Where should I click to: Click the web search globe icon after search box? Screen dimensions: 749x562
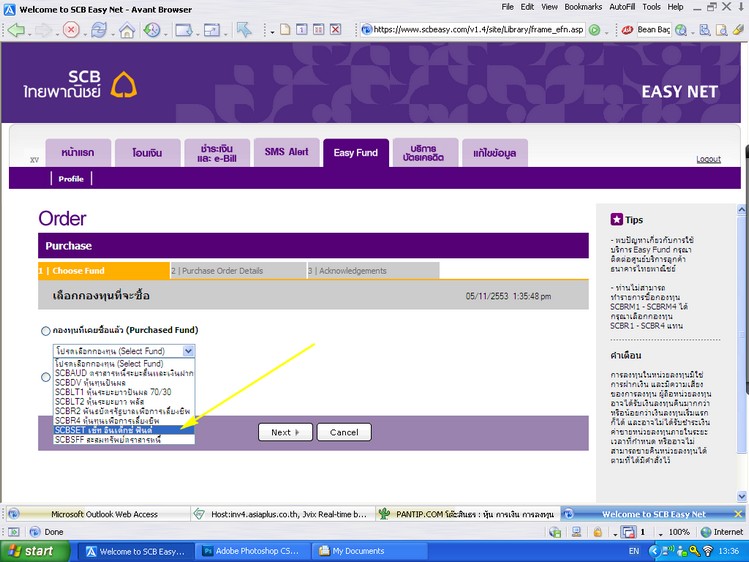click(x=681, y=30)
